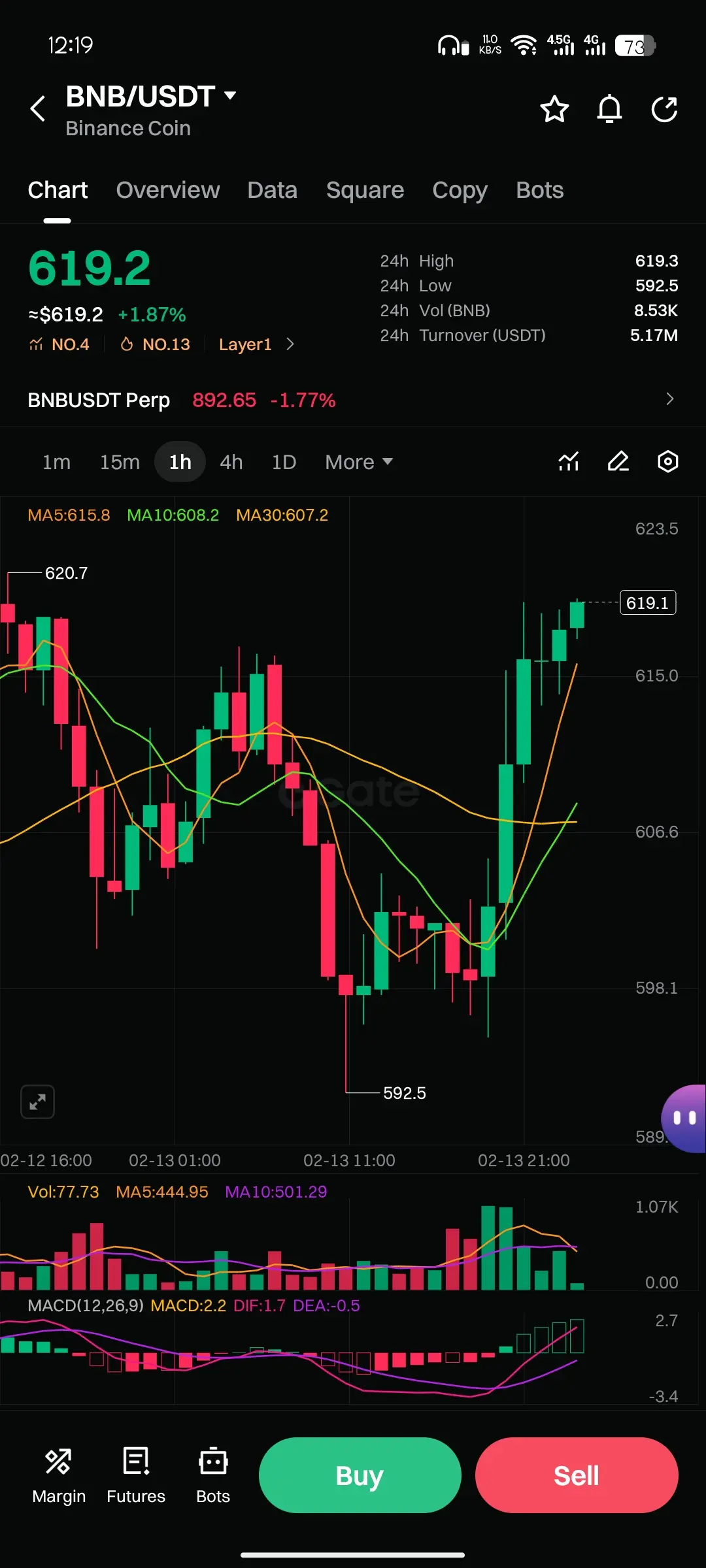
Task: Tap the 620.7 high marker
Action: [x=66, y=573]
